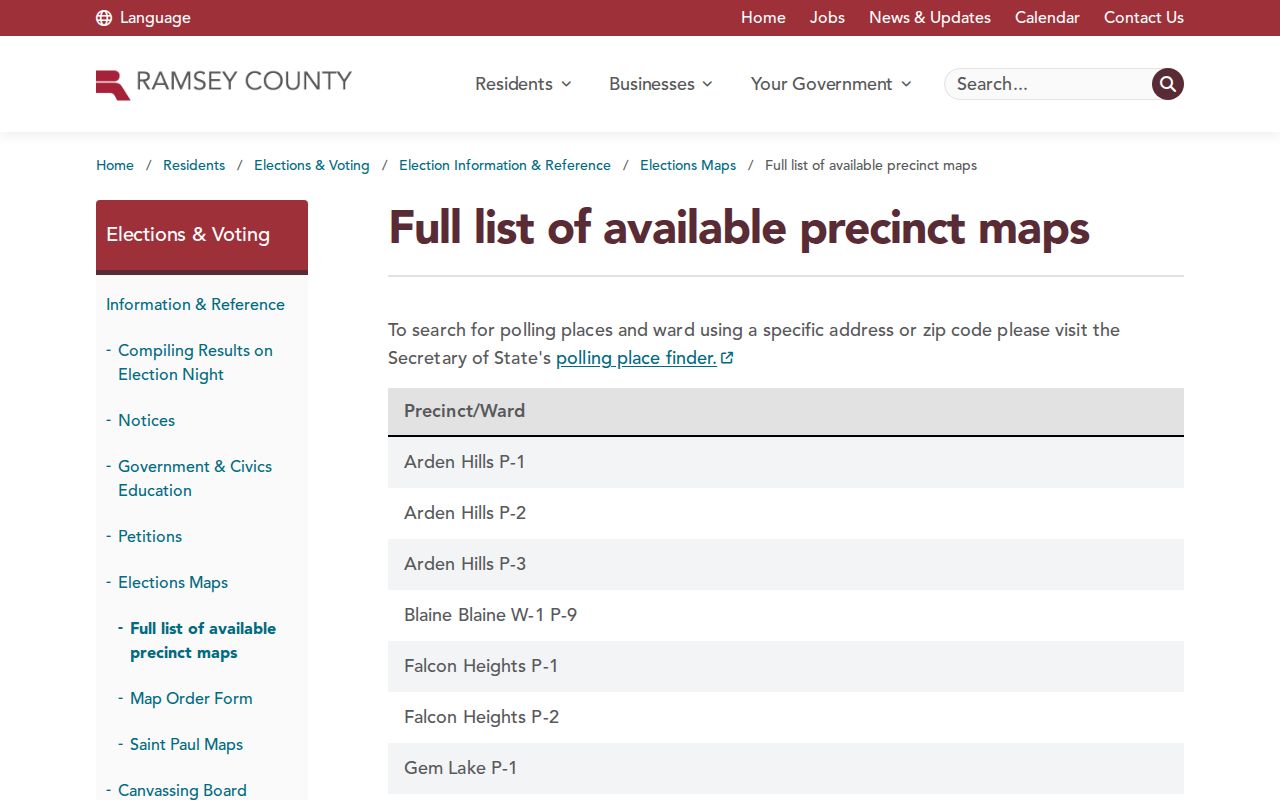Click the Ramsey County logo

click(x=224, y=84)
